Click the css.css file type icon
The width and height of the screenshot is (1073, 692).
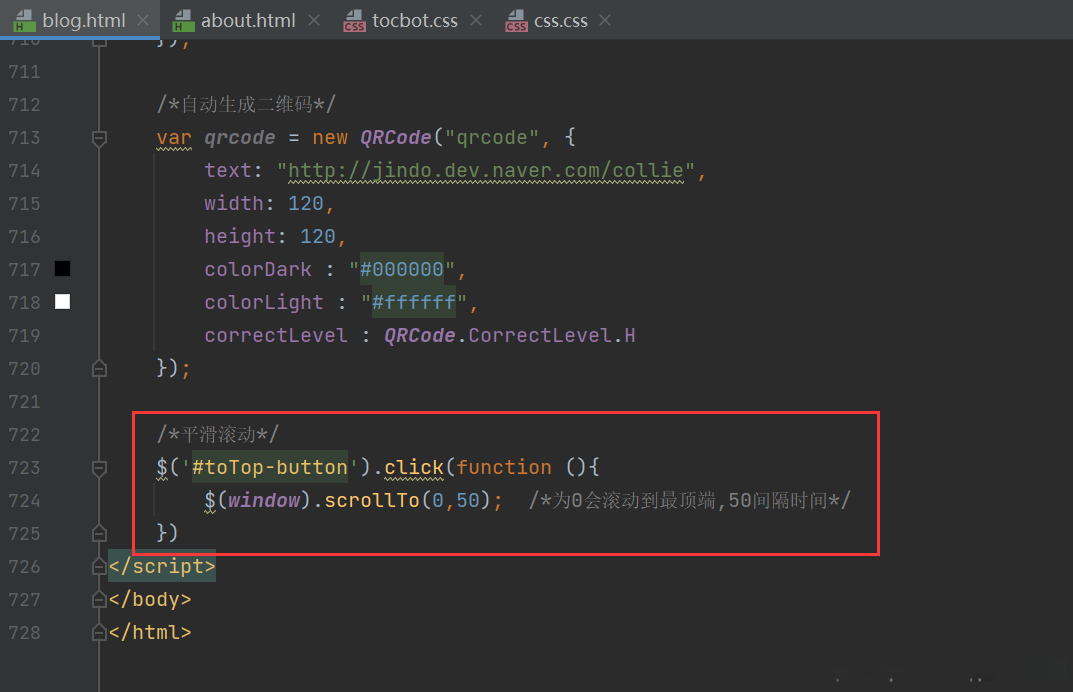(516, 21)
